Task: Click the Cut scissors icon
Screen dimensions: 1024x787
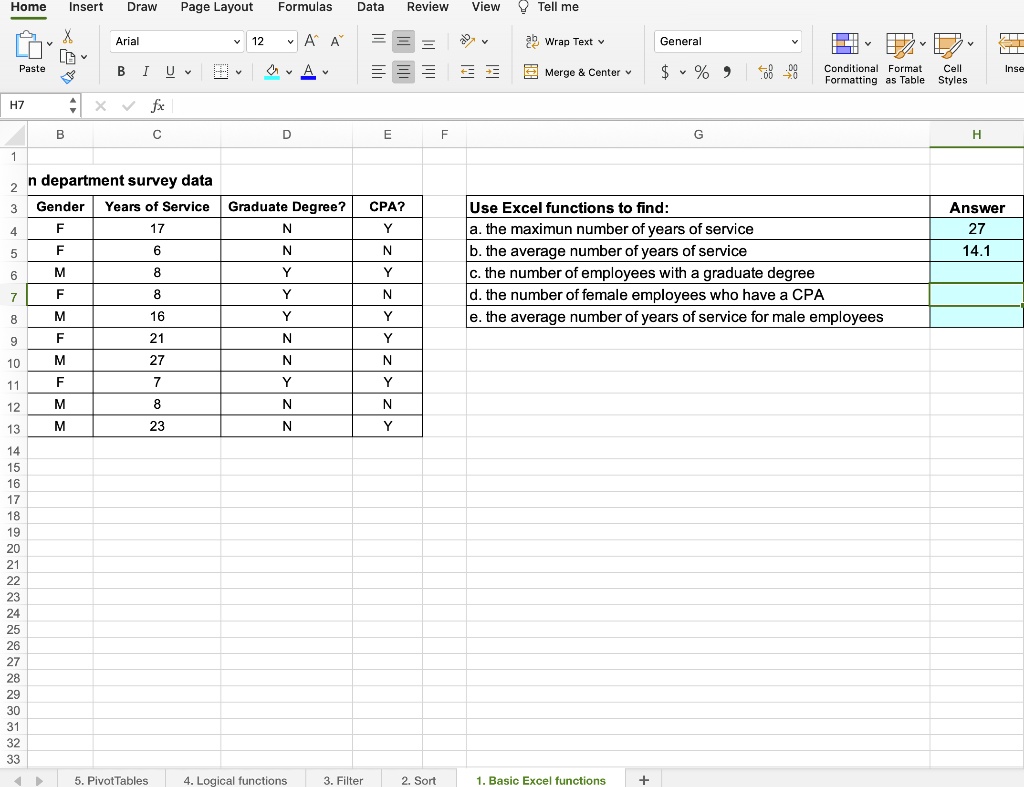Action: click(67, 37)
